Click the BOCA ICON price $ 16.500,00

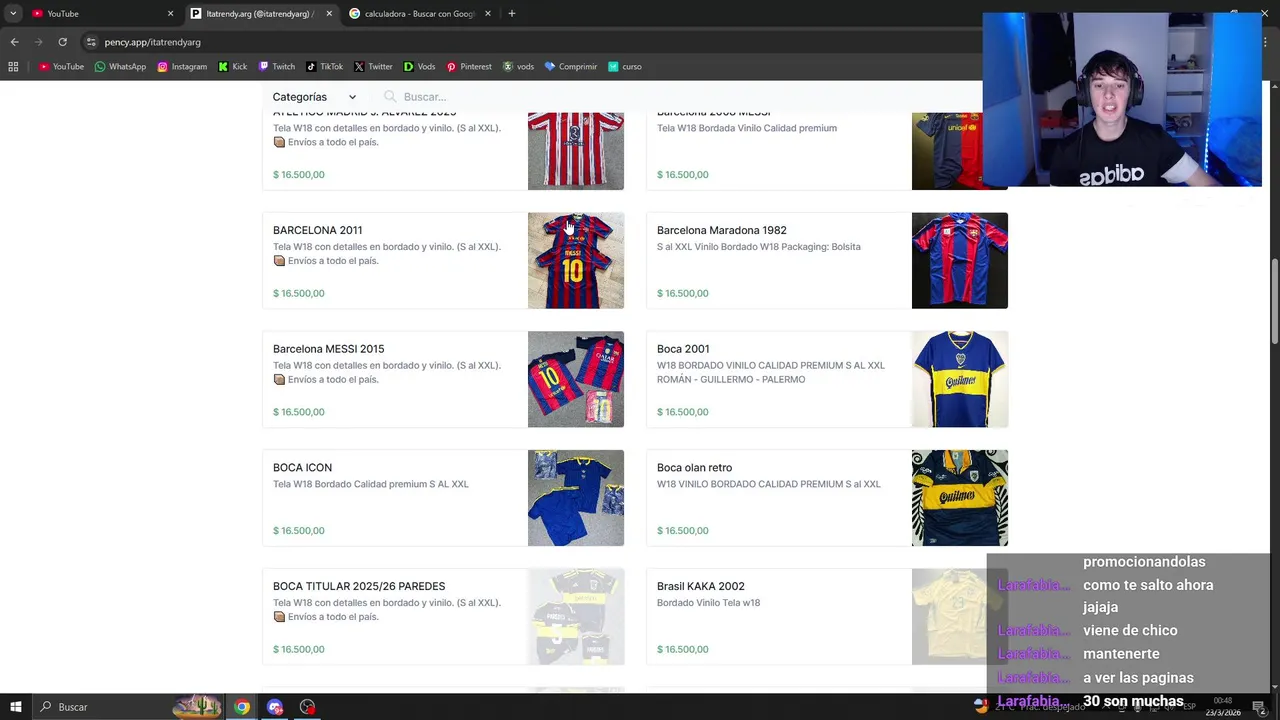click(299, 531)
